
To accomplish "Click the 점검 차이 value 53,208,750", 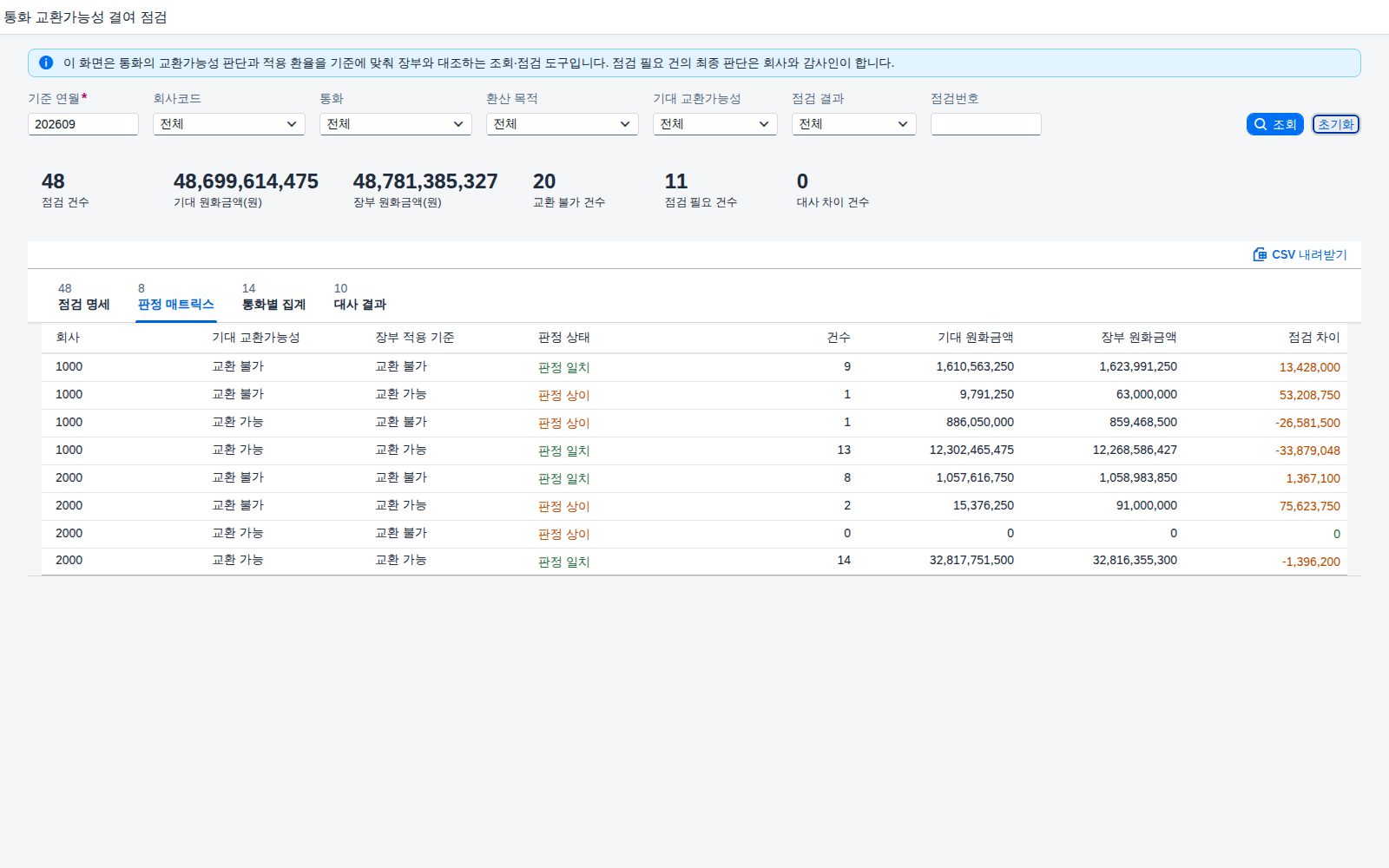I will (1310, 395).
